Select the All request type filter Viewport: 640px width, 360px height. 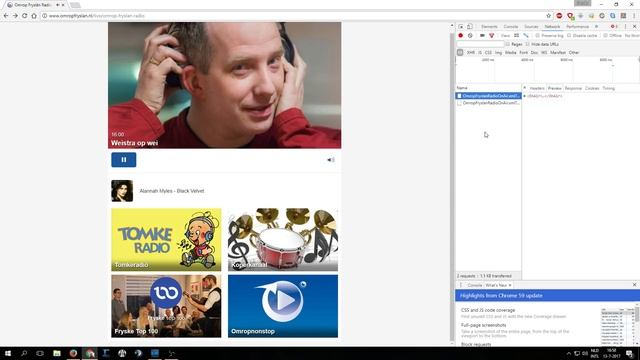coord(460,52)
